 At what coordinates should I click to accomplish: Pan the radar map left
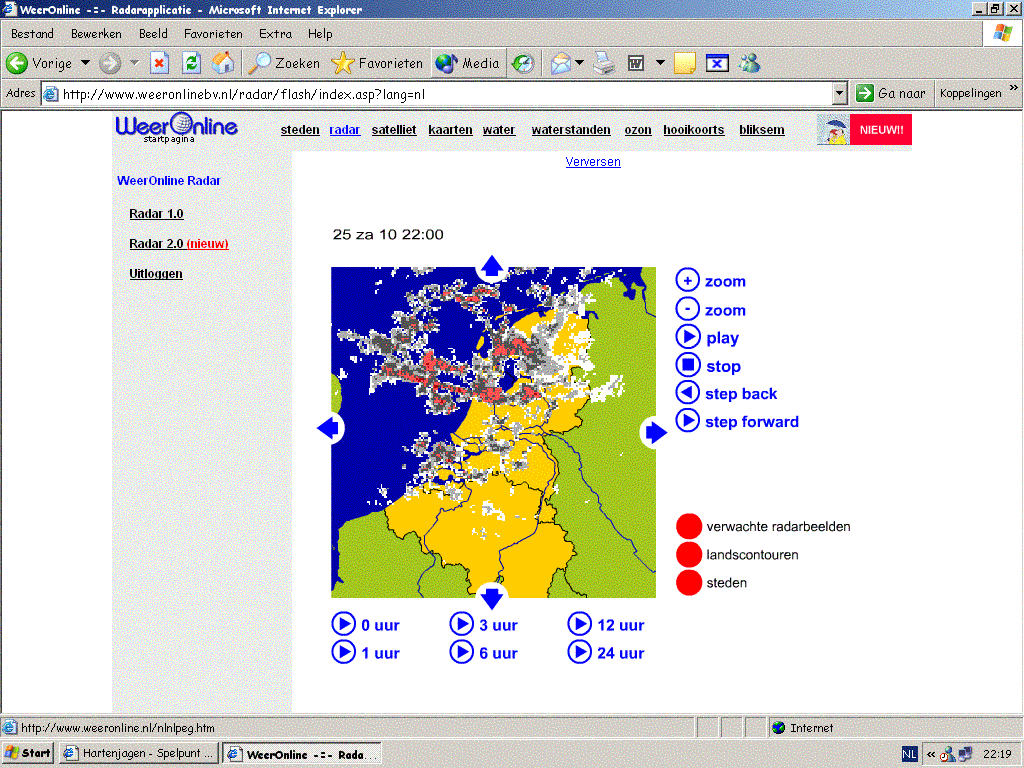coord(328,428)
